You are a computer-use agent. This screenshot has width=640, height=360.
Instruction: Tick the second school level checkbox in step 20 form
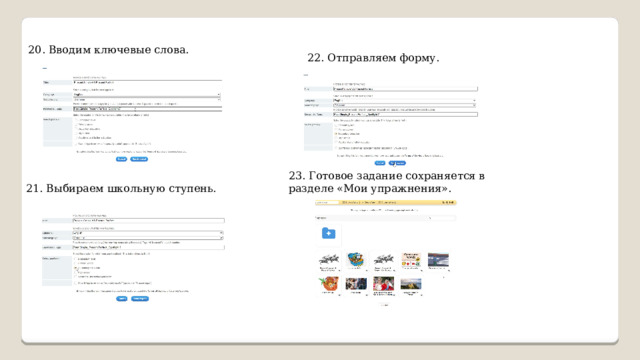point(76,124)
